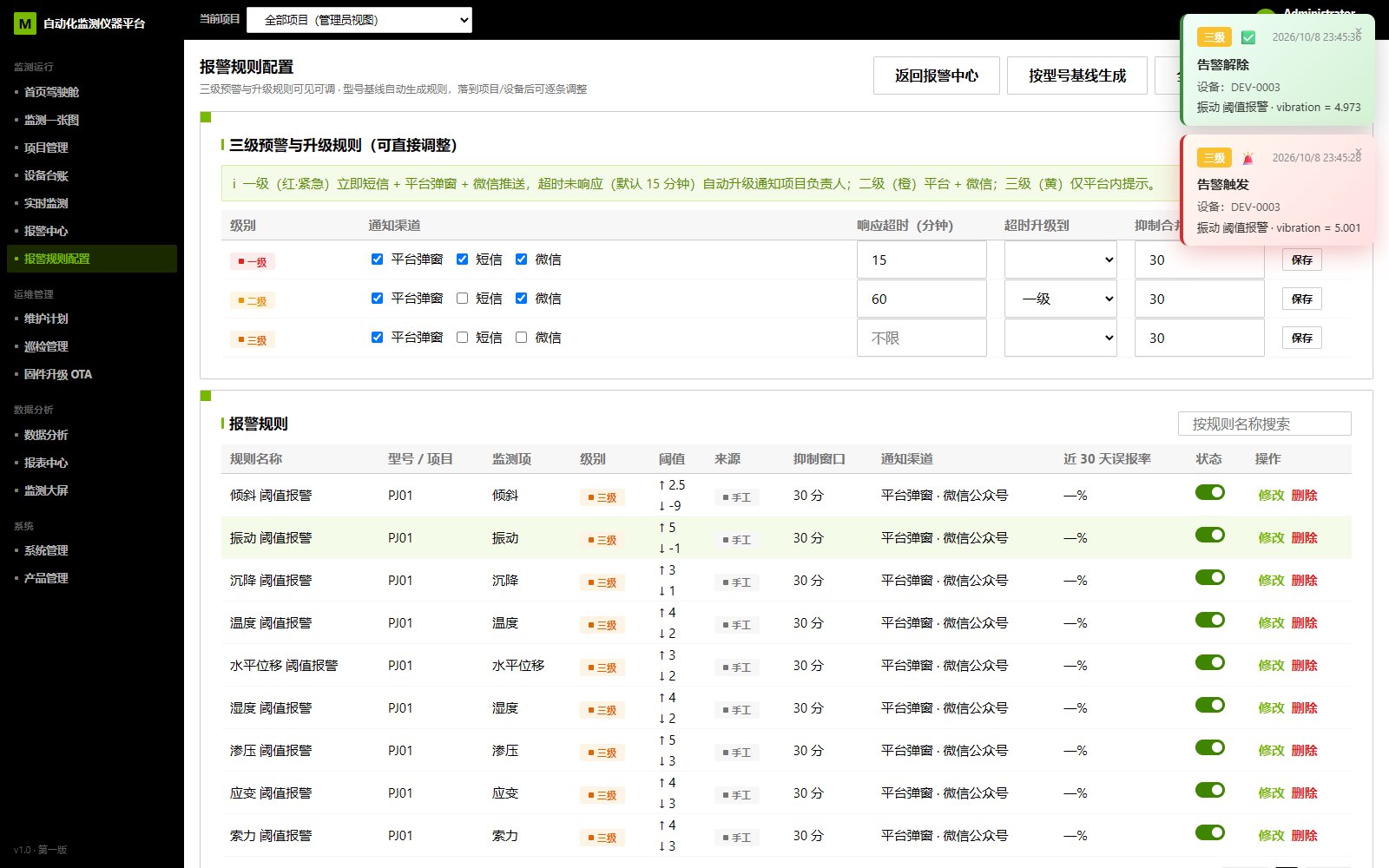The width and height of the screenshot is (1389, 868).
Task: Edit the 应变 阈值报警 rule
Action: point(1271,793)
